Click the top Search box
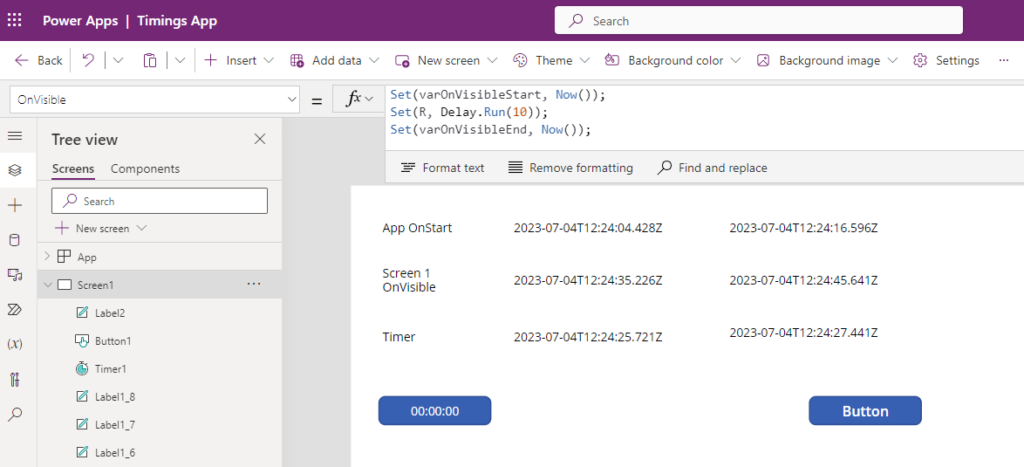1024x467 pixels. pos(758,20)
